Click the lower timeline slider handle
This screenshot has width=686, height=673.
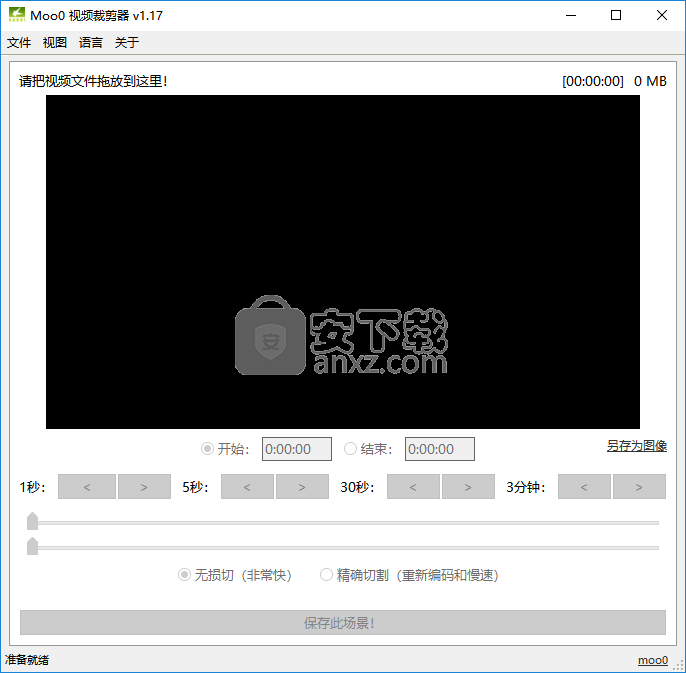(32, 546)
